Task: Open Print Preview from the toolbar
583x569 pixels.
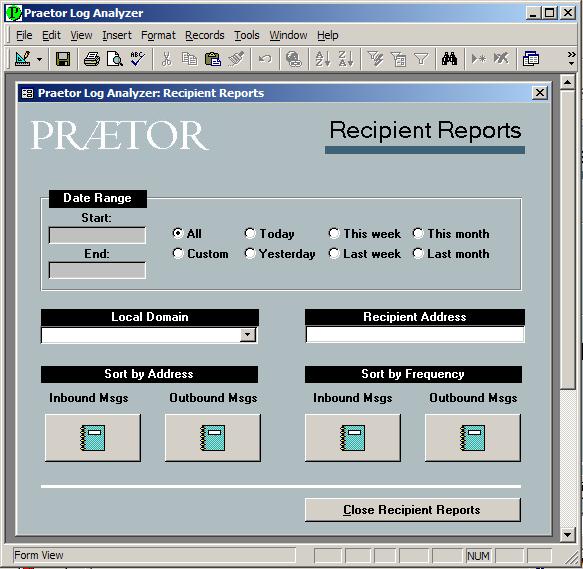Action: [x=115, y=59]
